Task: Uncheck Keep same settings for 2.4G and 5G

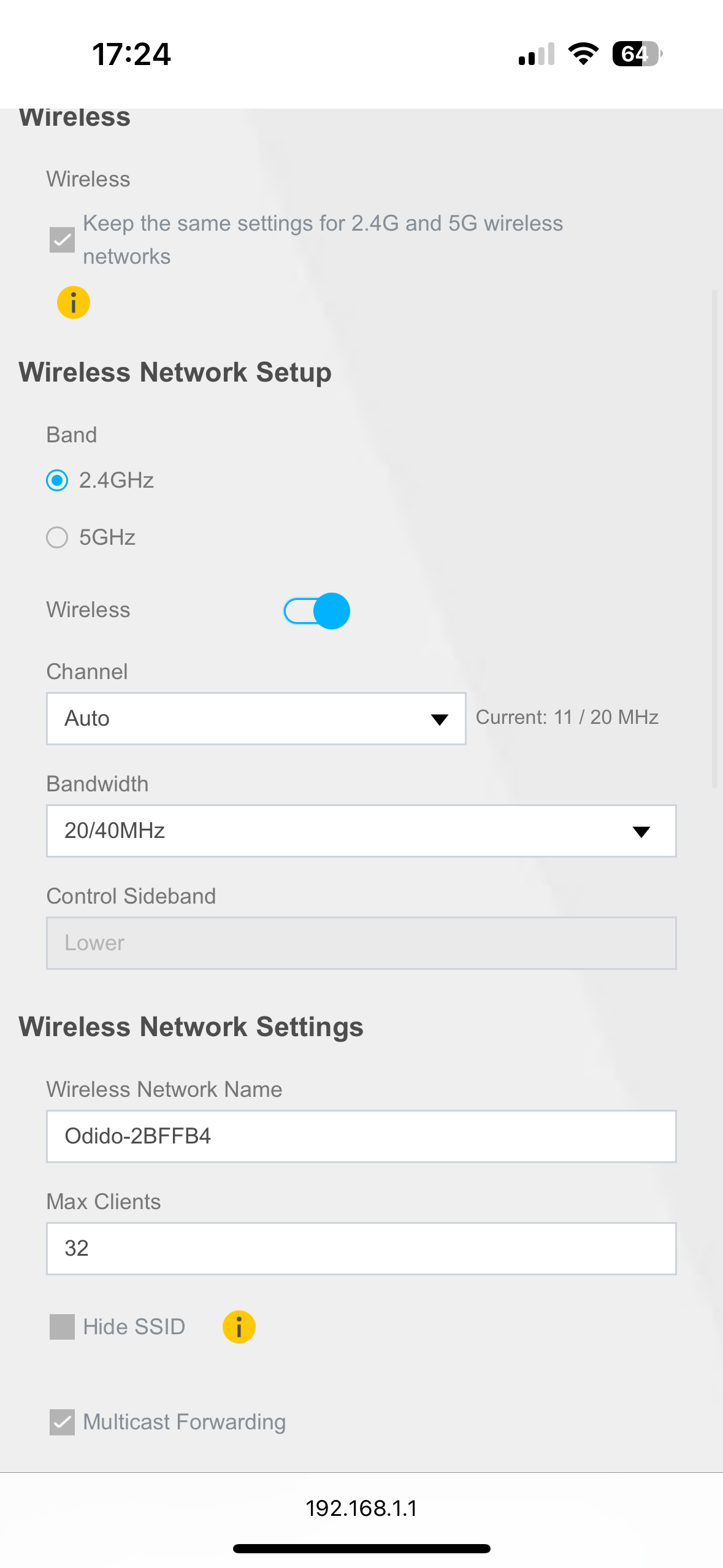Action: click(62, 240)
